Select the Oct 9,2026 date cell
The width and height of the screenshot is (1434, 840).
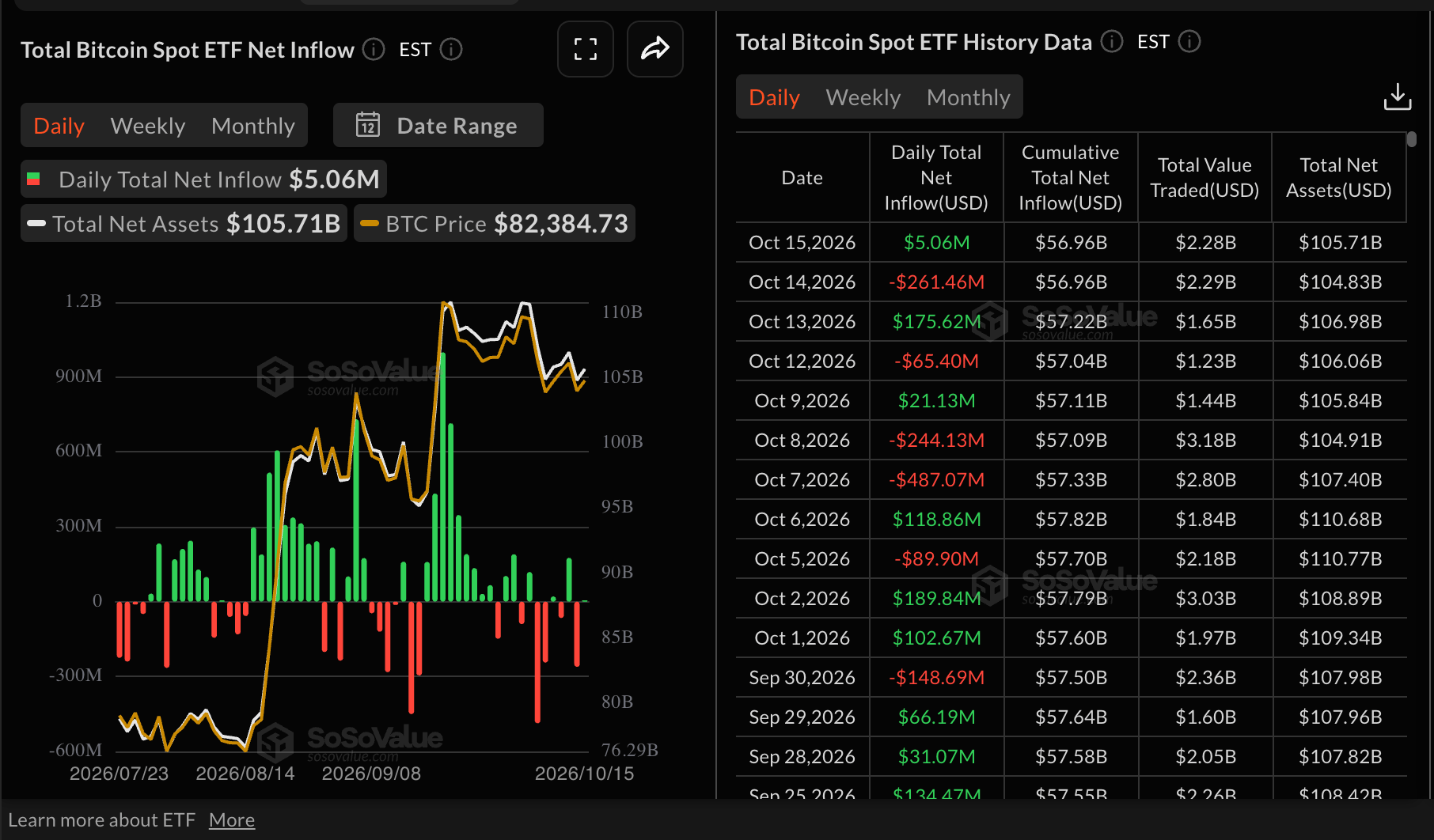tap(802, 400)
